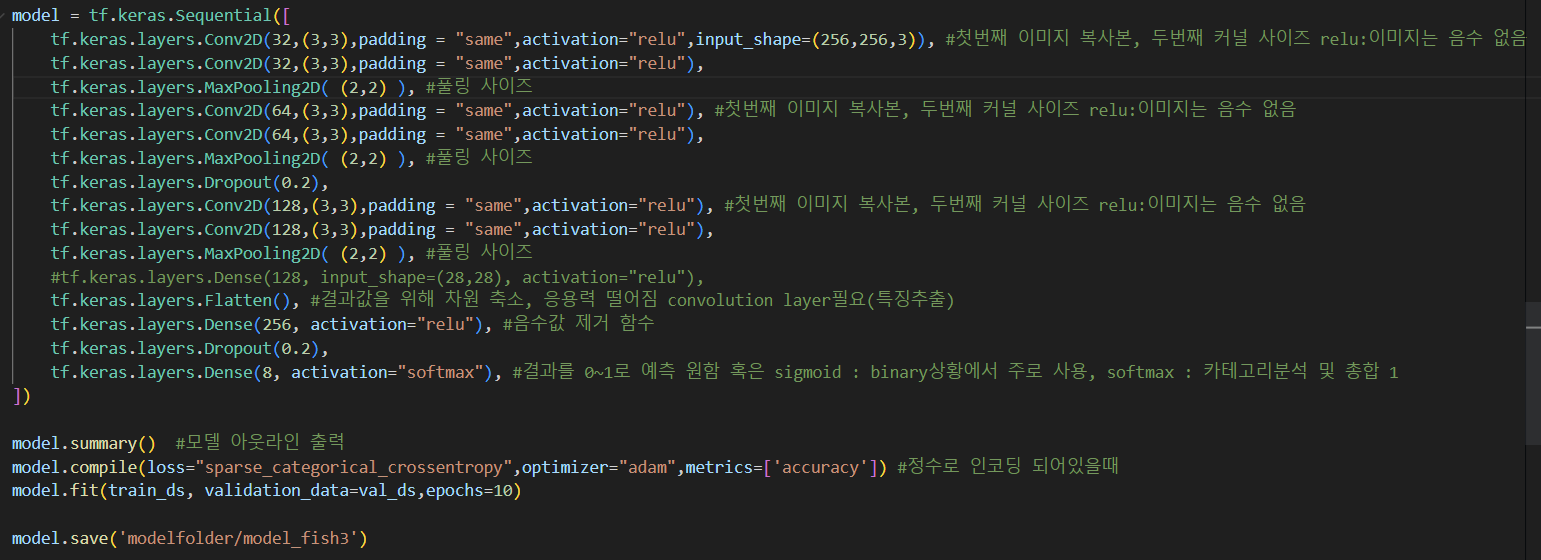The image size is (1541, 560).
Task: Click model.compile function name
Action: 74,467
